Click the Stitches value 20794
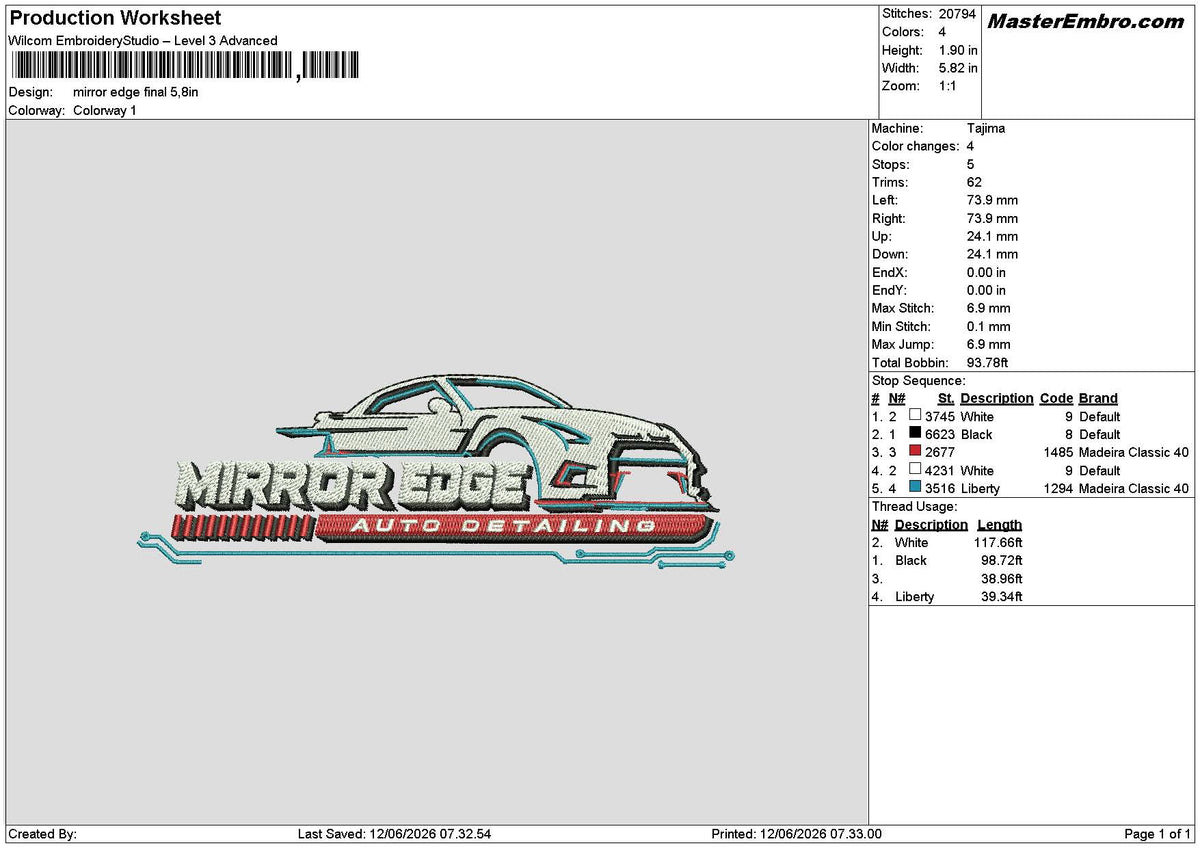The image size is (1200, 848). (958, 14)
